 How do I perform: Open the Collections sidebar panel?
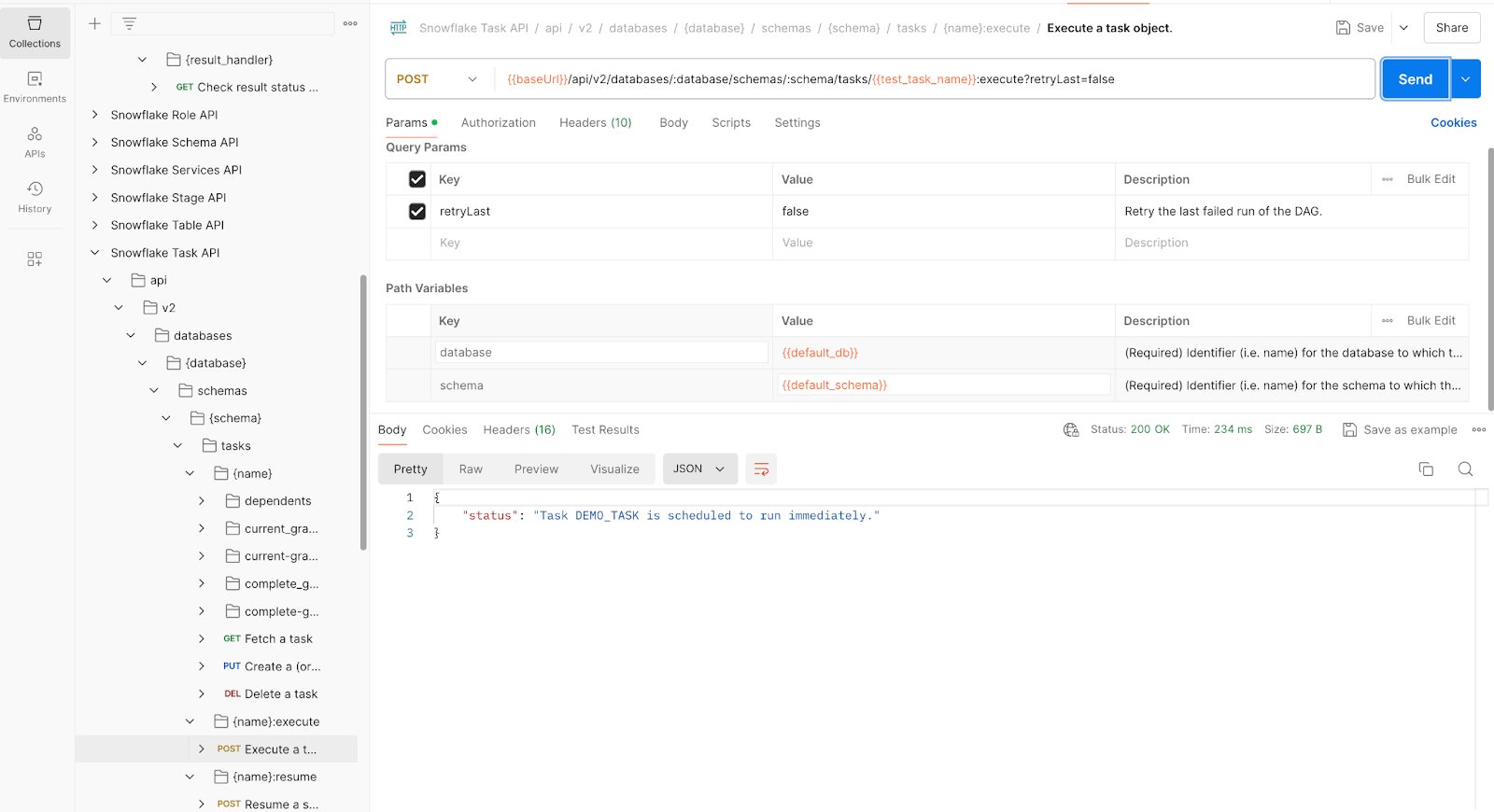coord(35,32)
